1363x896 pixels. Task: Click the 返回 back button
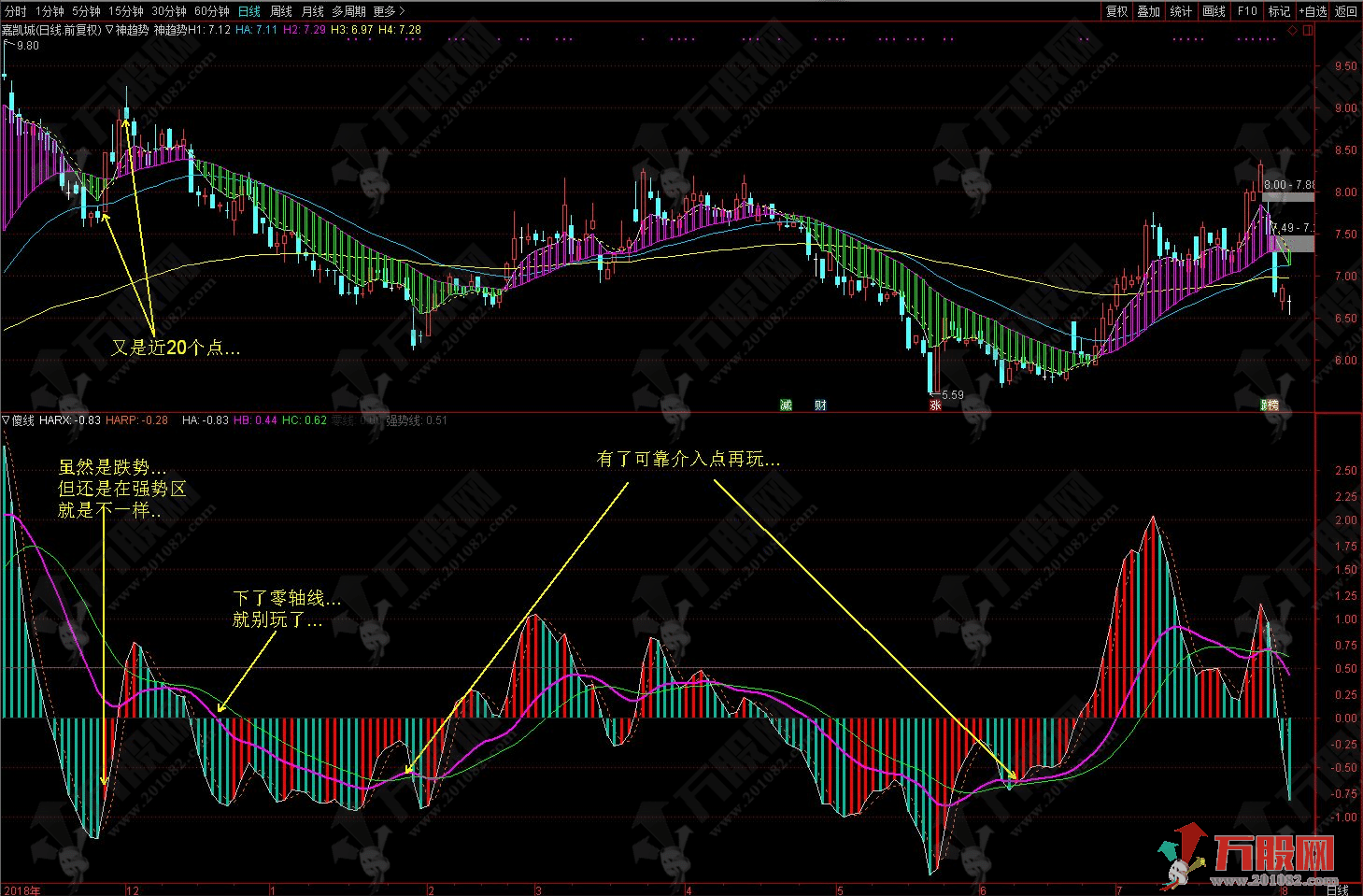click(1346, 11)
